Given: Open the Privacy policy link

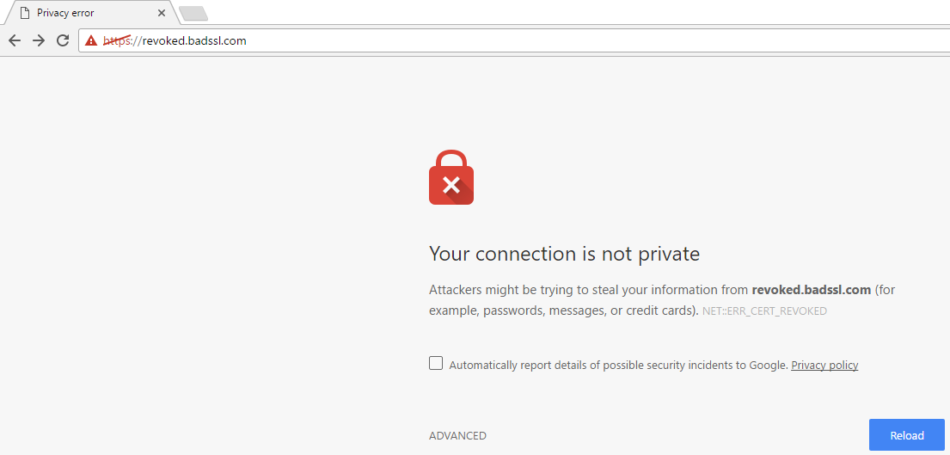Looking at the screenshot, I should (x=824, y=365).
